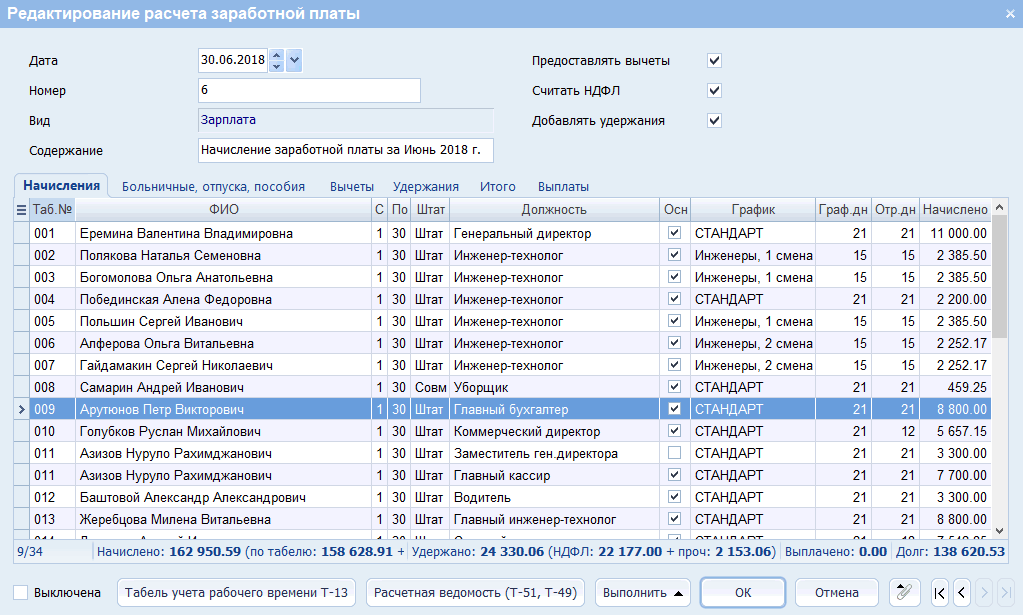Click the date spinner arrows
This screenshot has height=615, width=1023.
(x=277, y=60)
